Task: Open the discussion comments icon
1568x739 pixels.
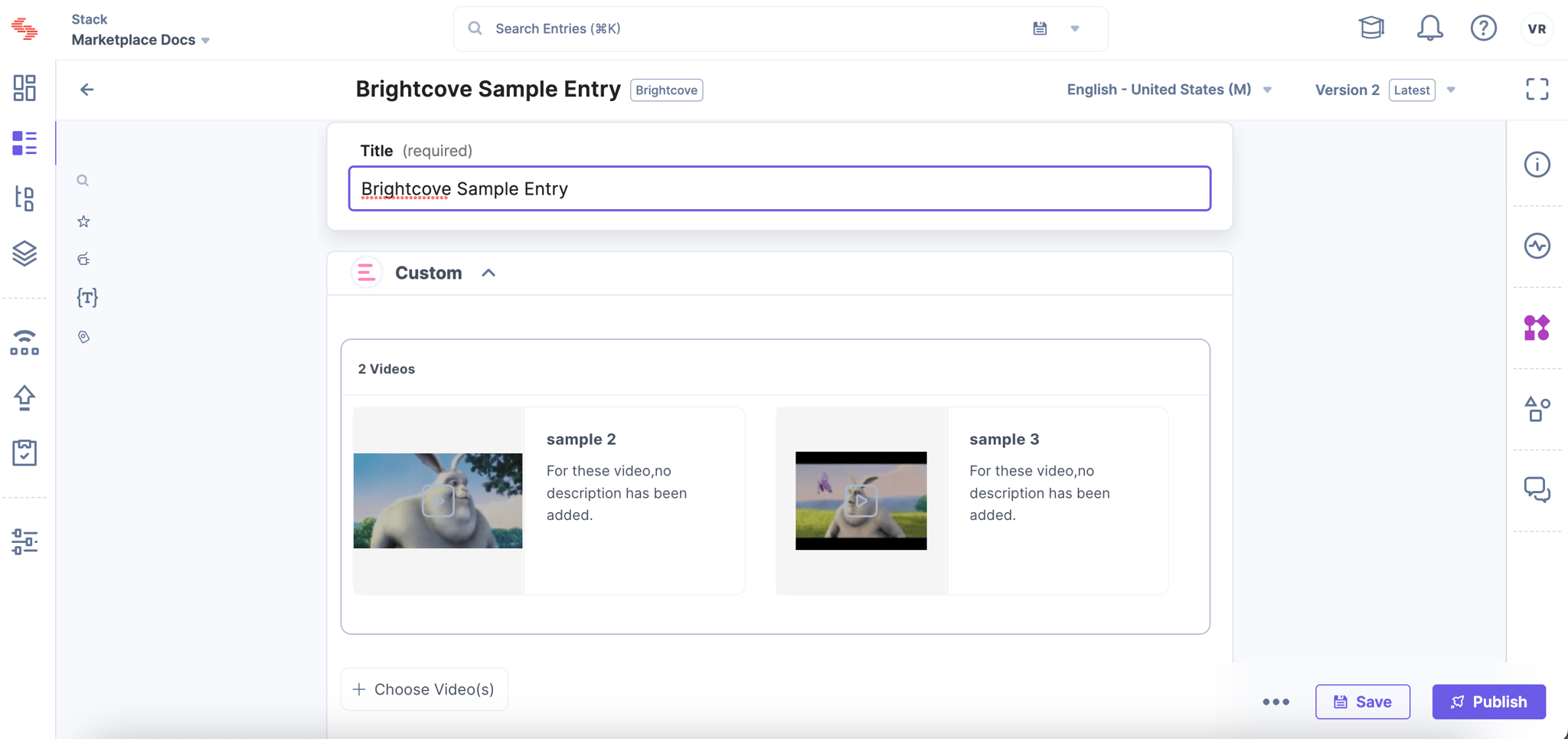Action: 1537,489
